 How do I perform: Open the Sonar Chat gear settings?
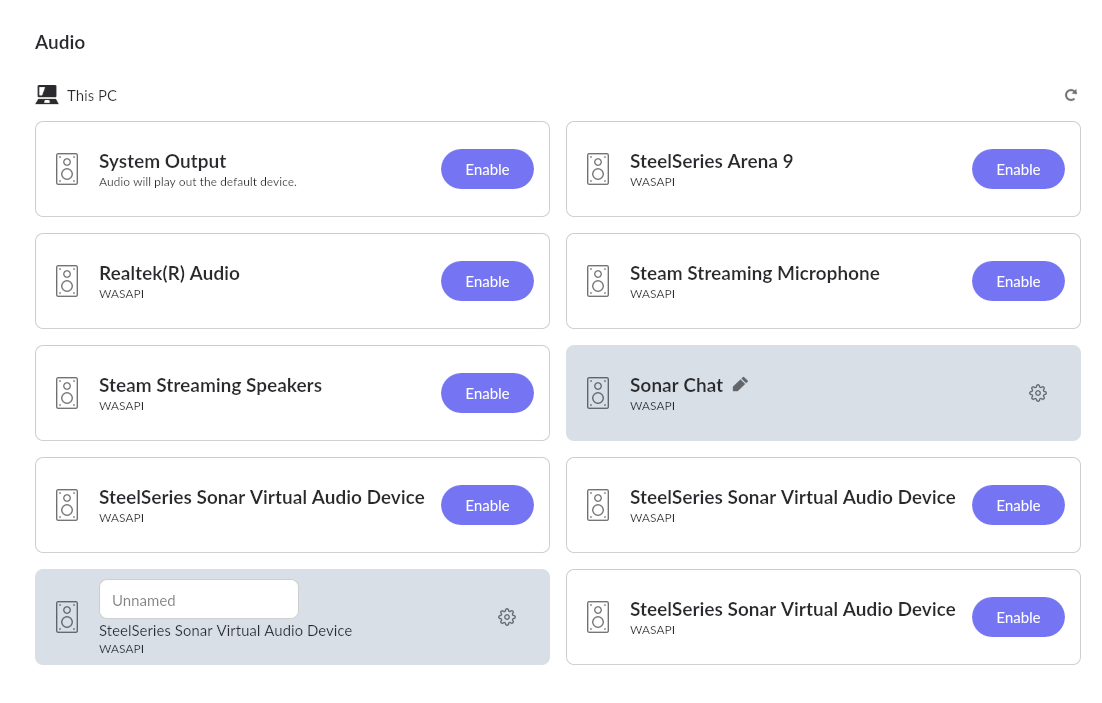[1037, 393]
